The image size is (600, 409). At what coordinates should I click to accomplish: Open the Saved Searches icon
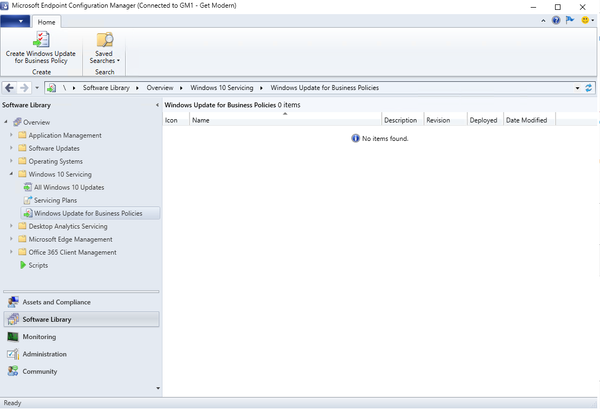coord(104,39)
